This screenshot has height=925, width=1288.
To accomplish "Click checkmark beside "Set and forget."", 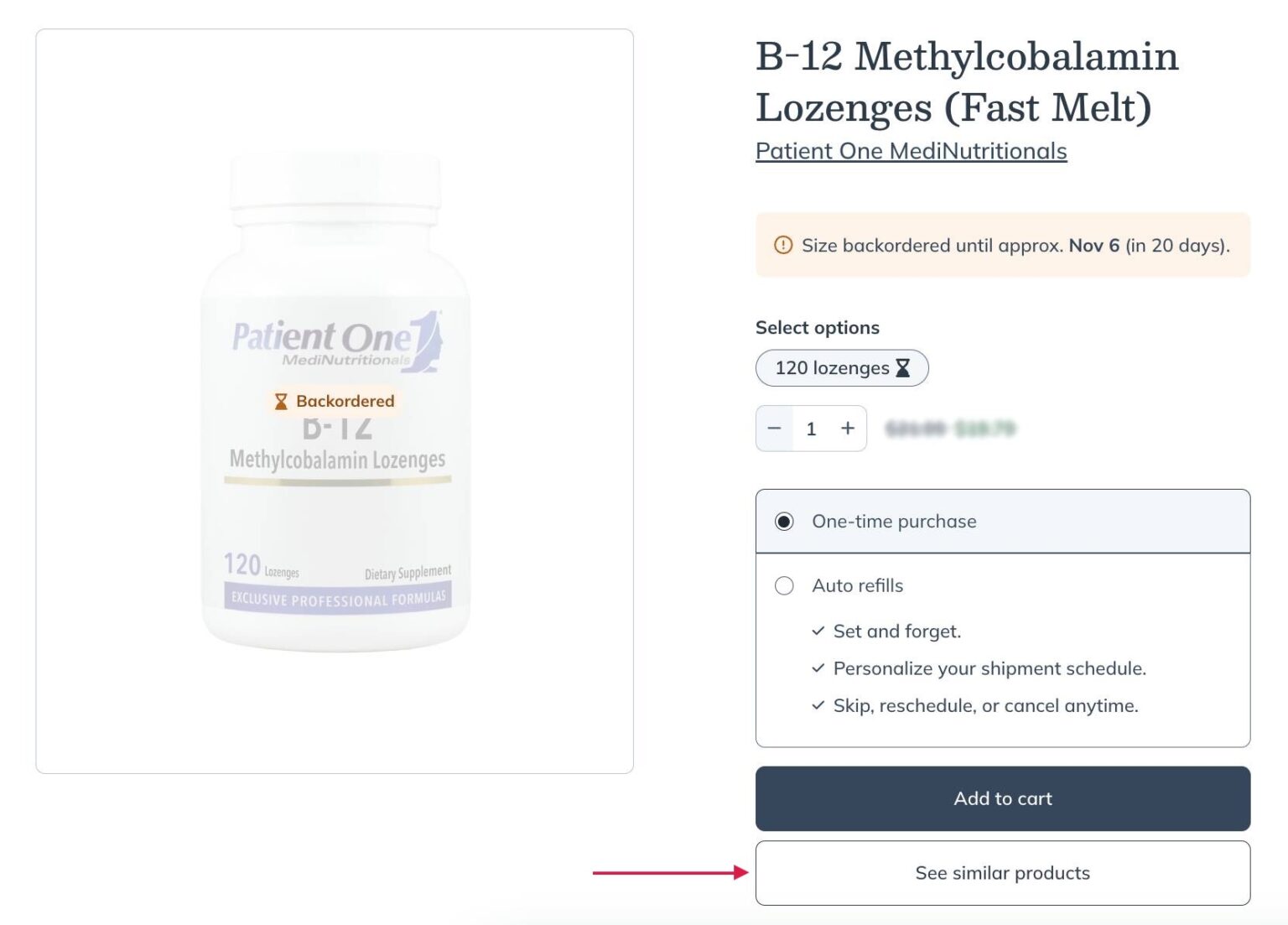I will click(818, 631).
